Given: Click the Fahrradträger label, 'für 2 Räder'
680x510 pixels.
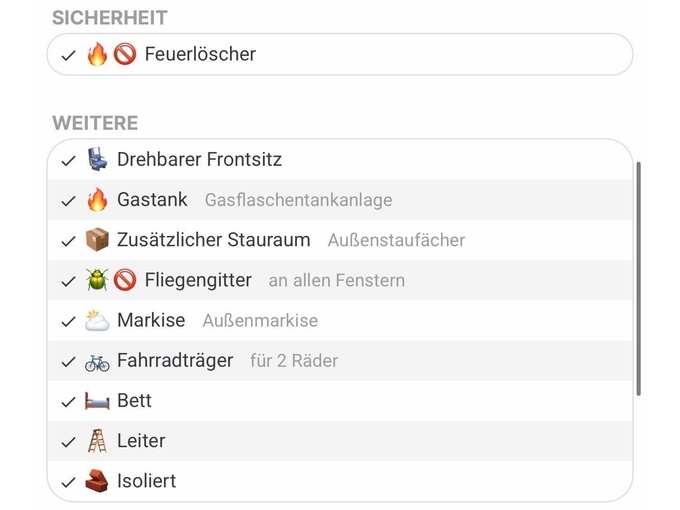Looking at the screenshot, I should click(294, 361).
